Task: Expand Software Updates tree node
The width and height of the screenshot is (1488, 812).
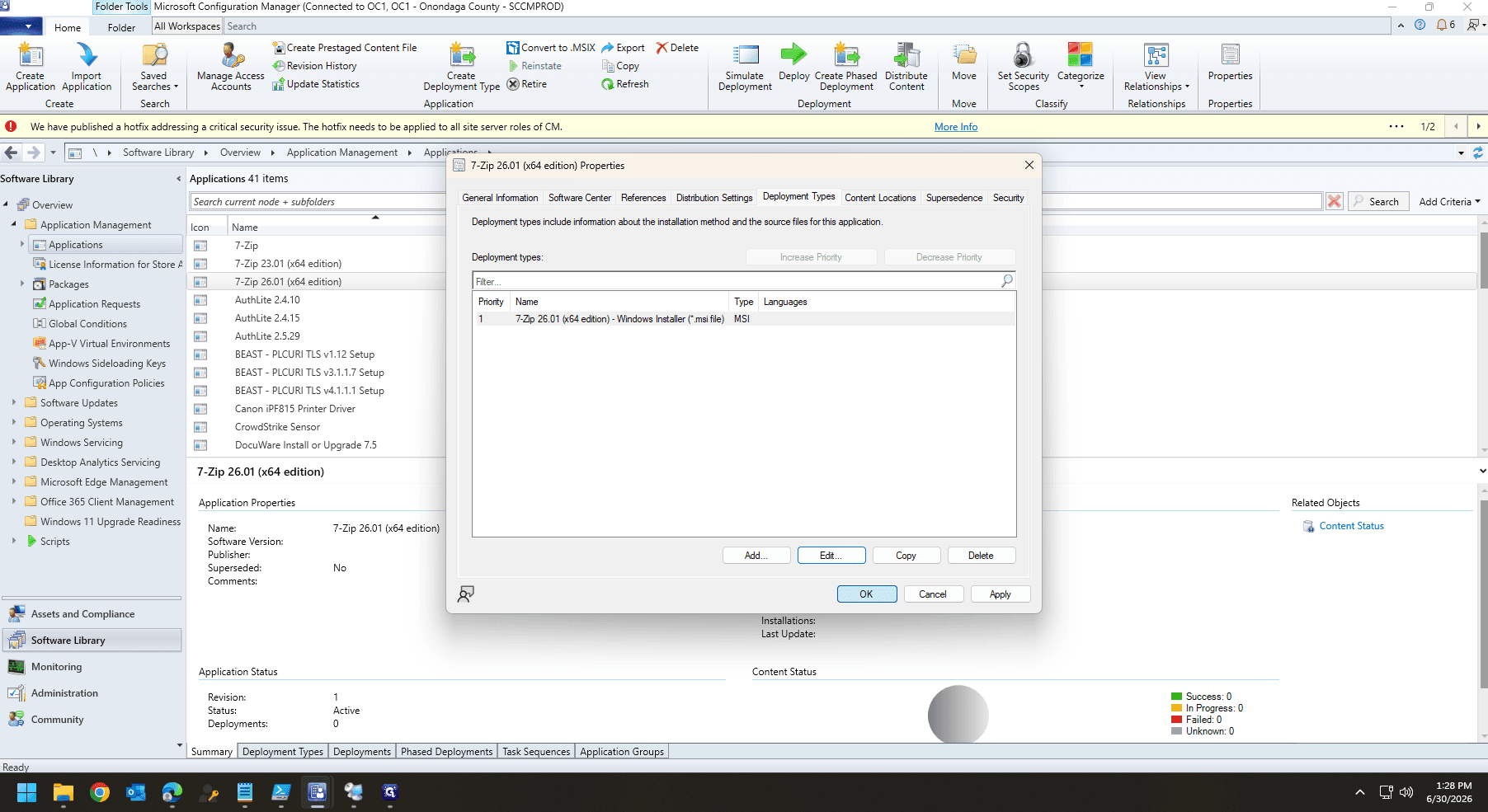Action: pos(14,402)
